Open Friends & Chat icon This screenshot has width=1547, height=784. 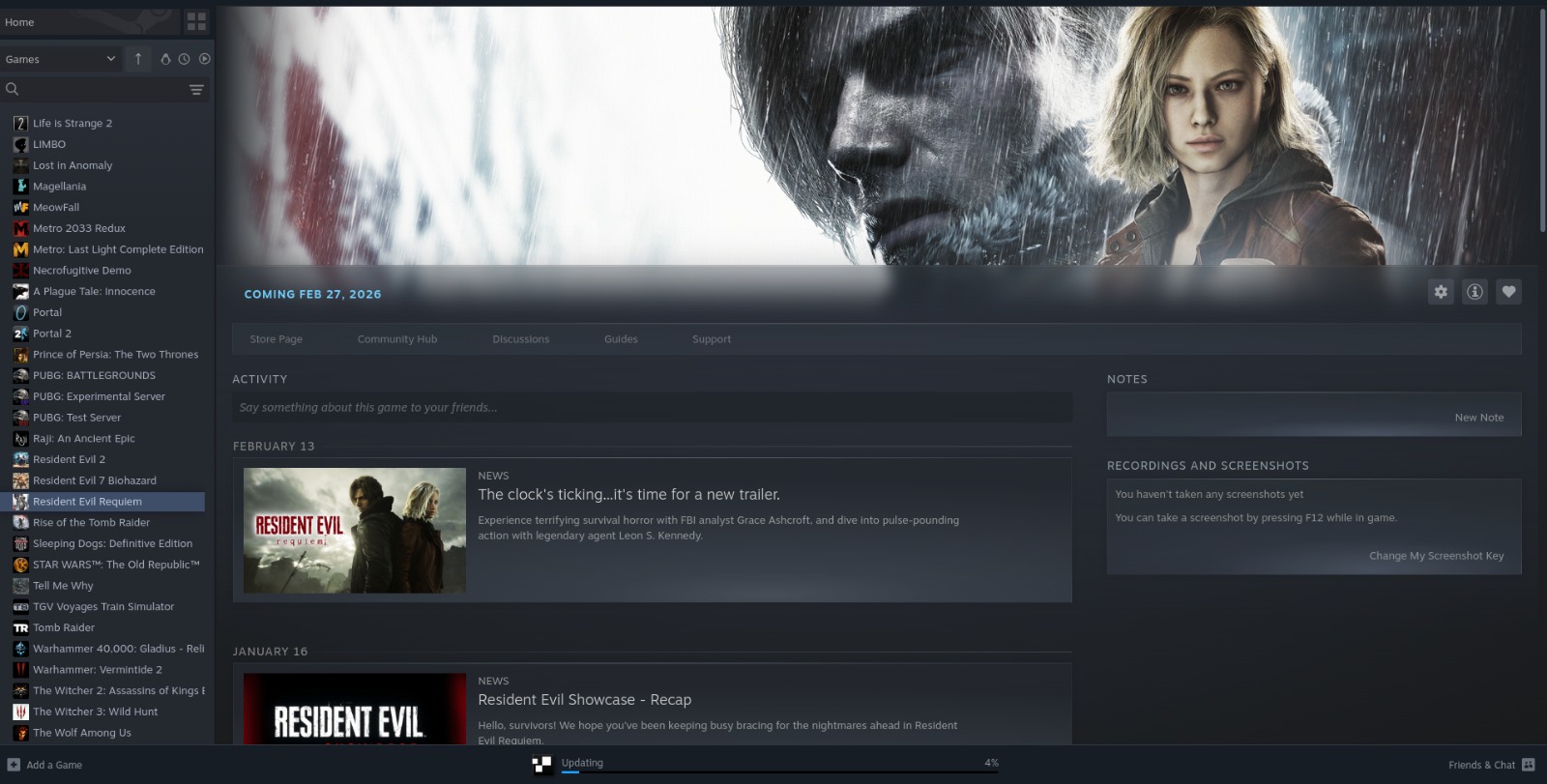[1528, 765]
